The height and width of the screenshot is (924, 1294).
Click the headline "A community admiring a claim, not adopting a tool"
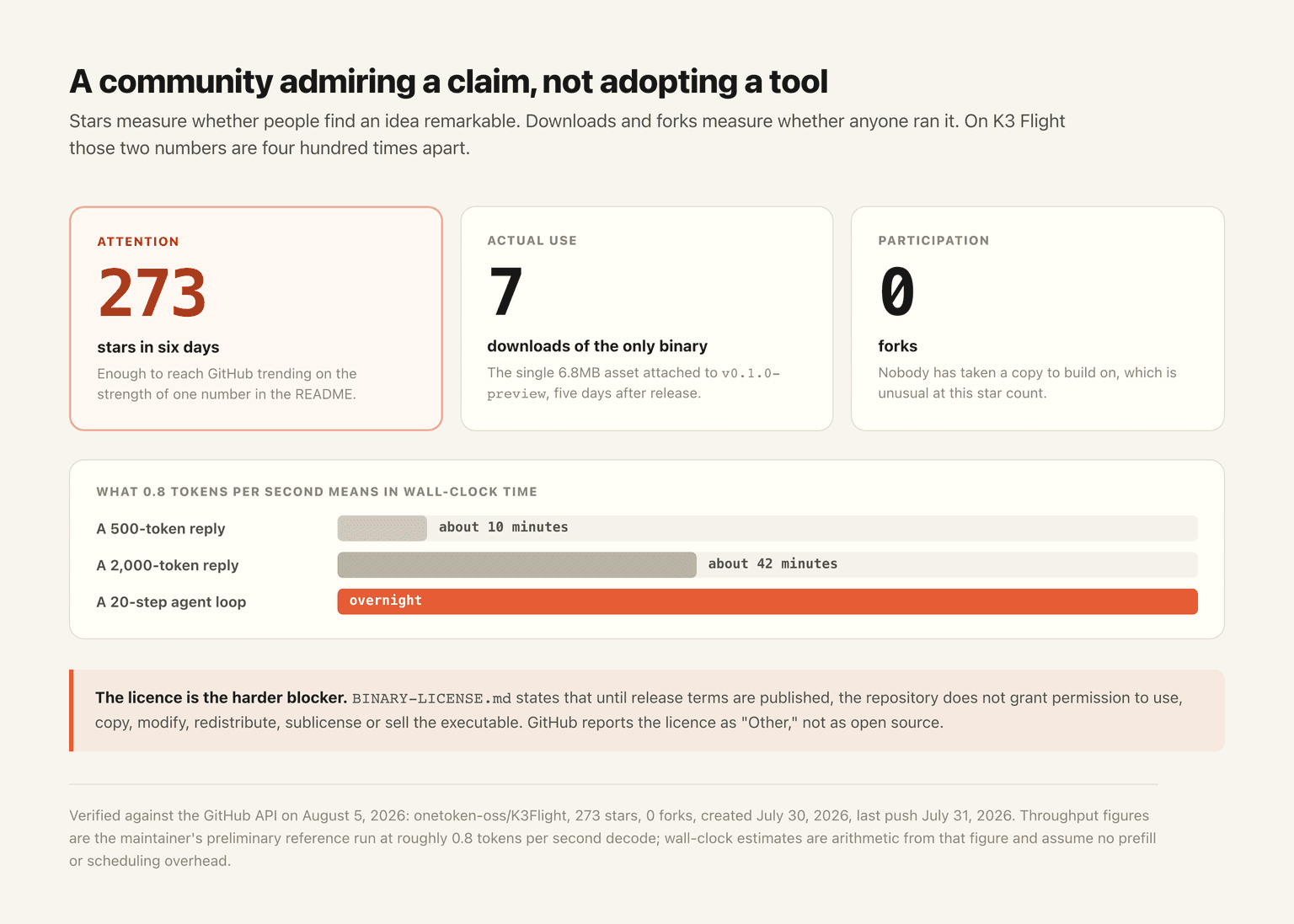coord(448,82)
